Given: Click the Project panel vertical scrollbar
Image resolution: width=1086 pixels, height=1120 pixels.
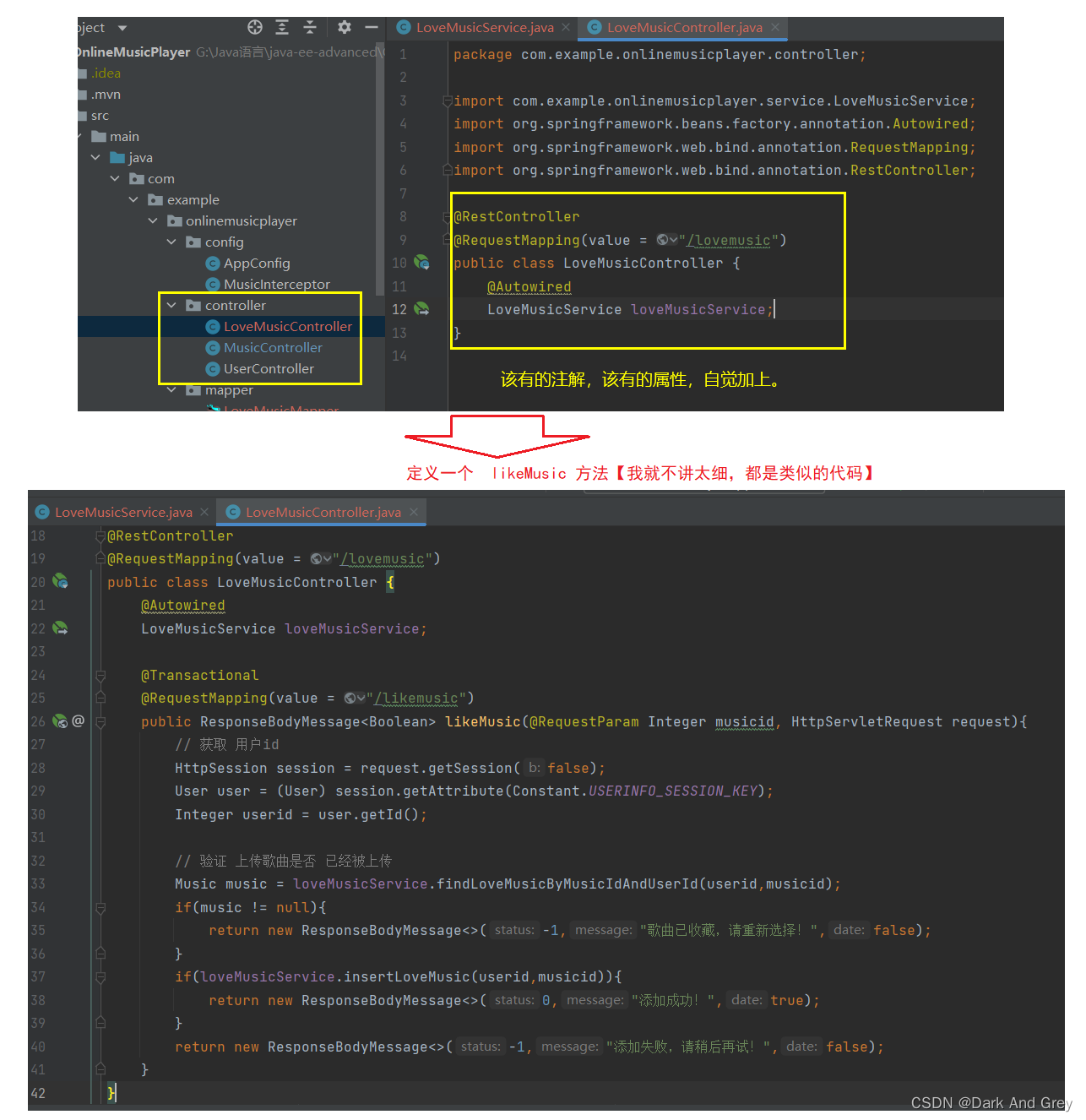Looking at the screenshot, I should [x=379, y=169].
